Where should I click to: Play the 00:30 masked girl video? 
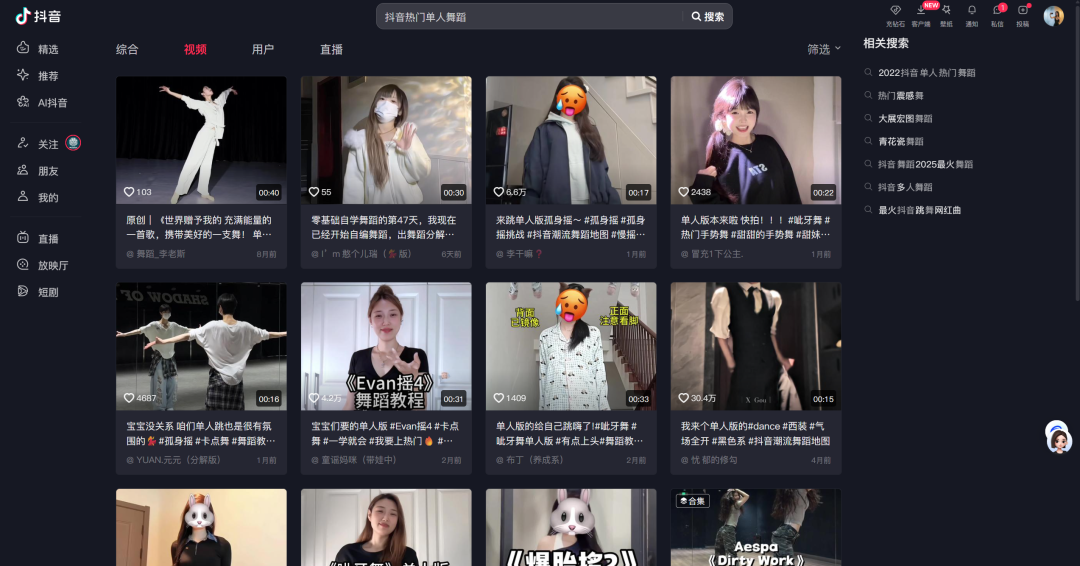386,140
